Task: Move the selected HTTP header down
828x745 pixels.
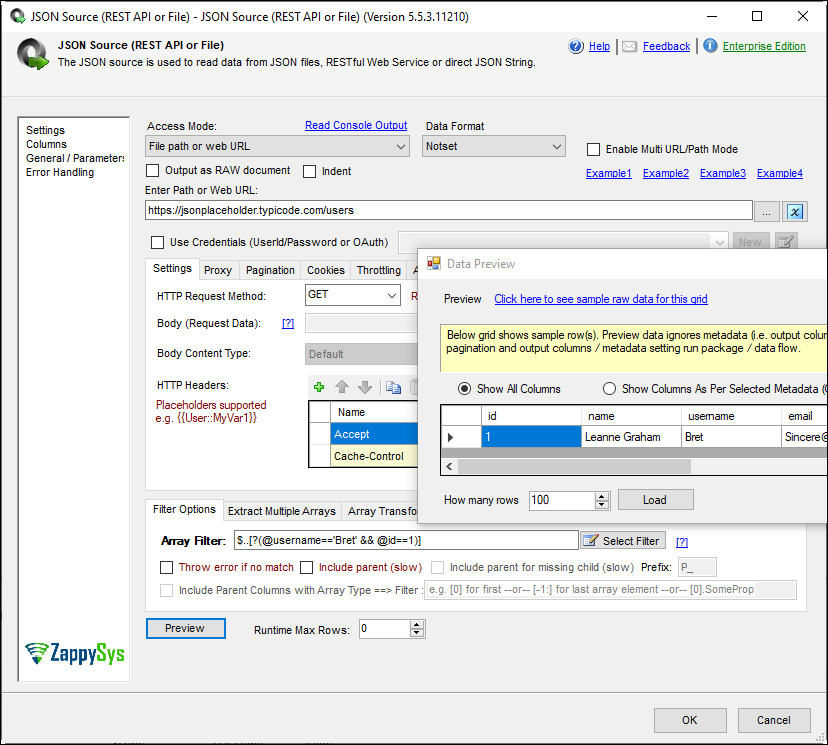Action: click(365, 387)
